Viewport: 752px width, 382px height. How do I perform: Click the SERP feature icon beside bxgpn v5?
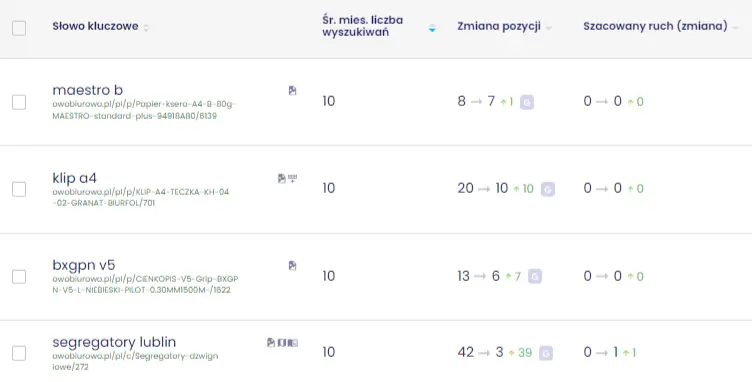tap(292, 266)
